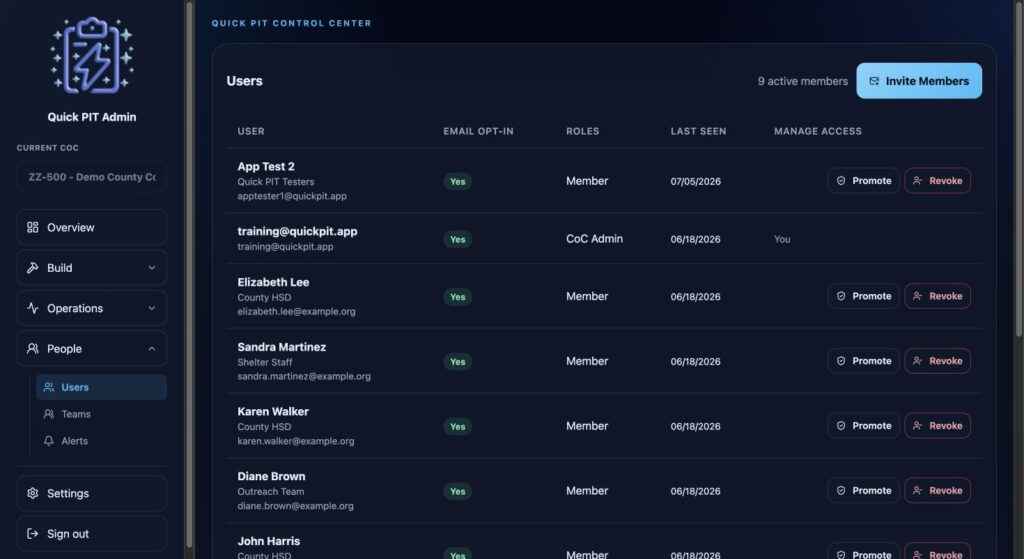Go to the Alerts page
1024x559 pixels.
point(101,441)
